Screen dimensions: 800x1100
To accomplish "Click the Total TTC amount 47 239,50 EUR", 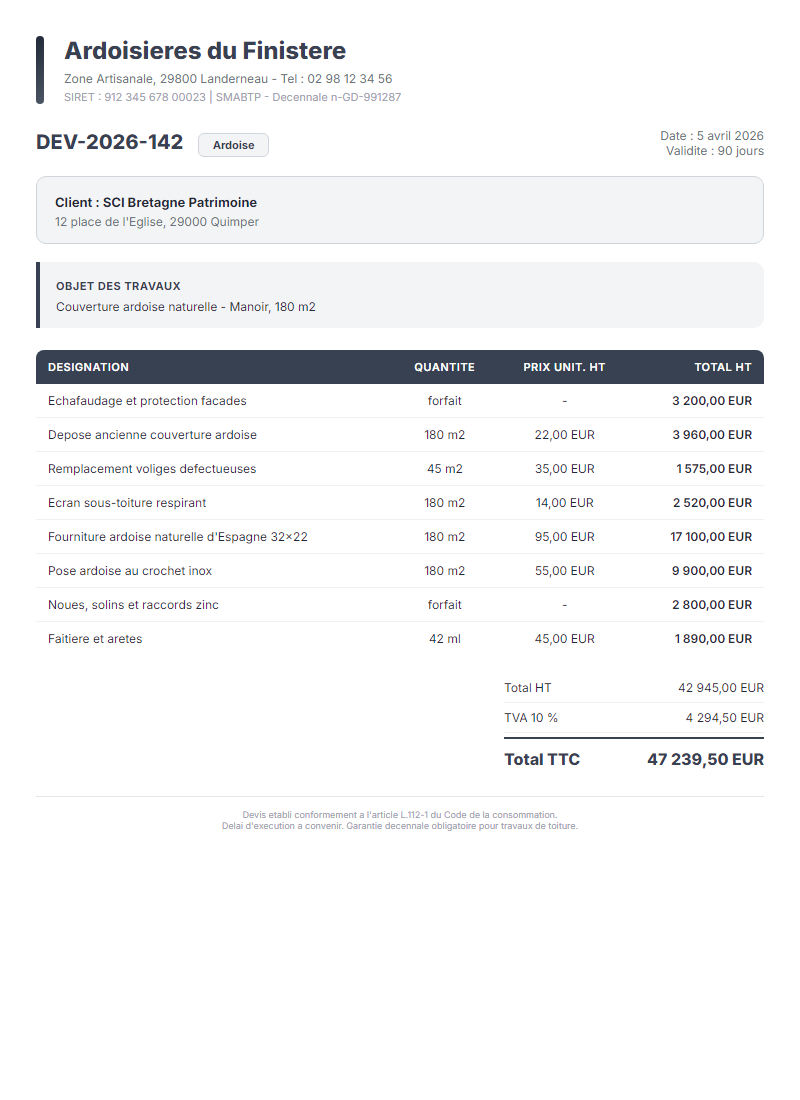I will click(705, 760).
